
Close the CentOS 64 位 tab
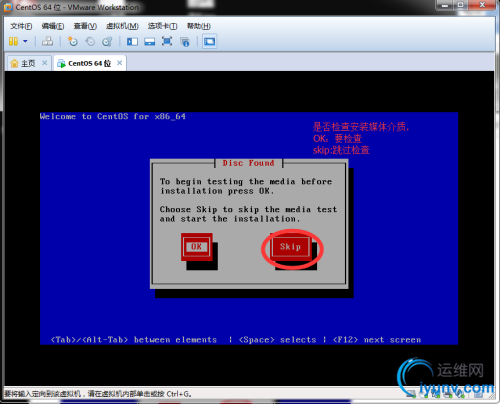(120, 63)
